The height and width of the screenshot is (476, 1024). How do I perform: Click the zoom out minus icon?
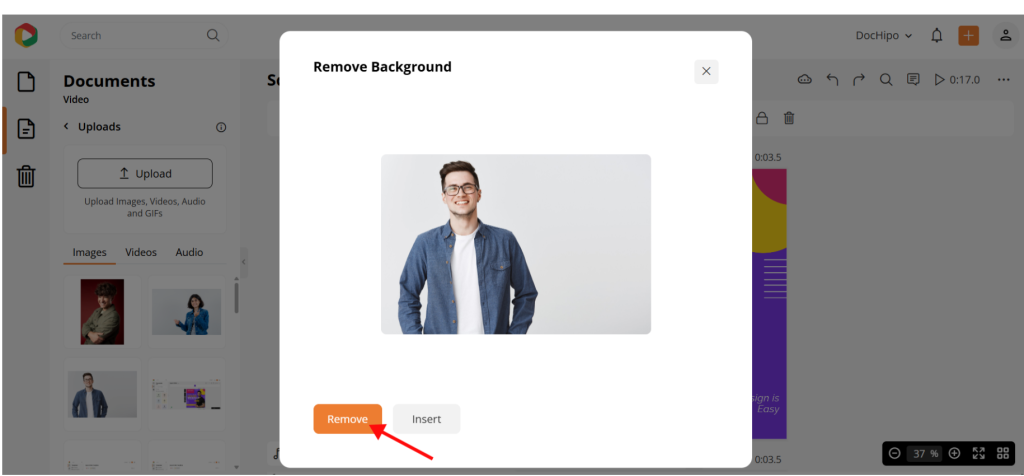[895, 453]
